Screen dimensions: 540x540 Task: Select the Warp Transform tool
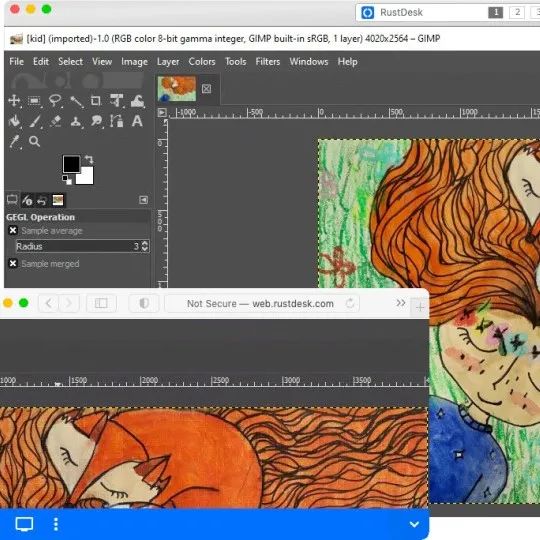pyautogui.click(x=137, y=101)
